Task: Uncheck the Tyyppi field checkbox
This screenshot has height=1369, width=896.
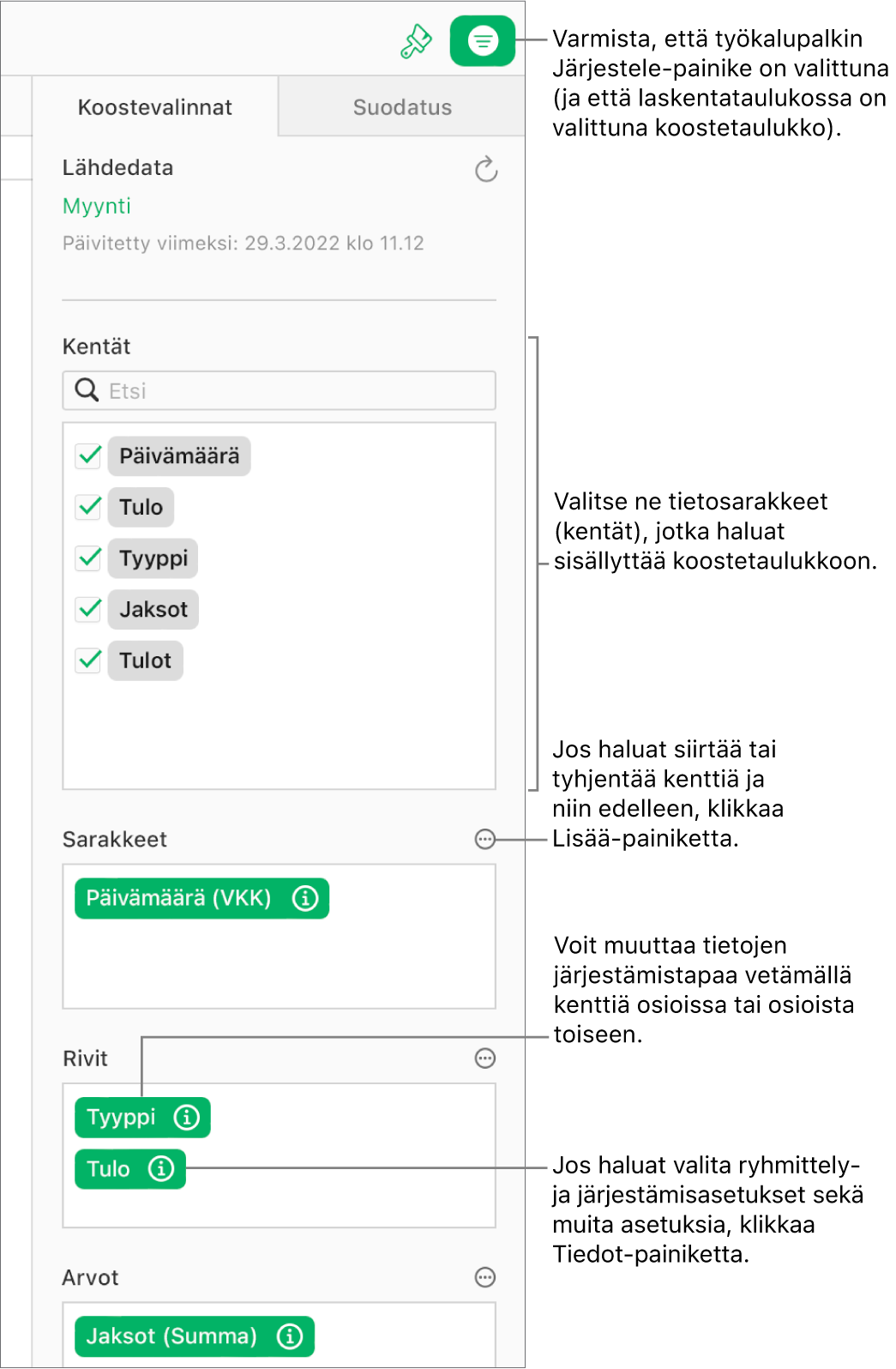Action: point(89,558)
